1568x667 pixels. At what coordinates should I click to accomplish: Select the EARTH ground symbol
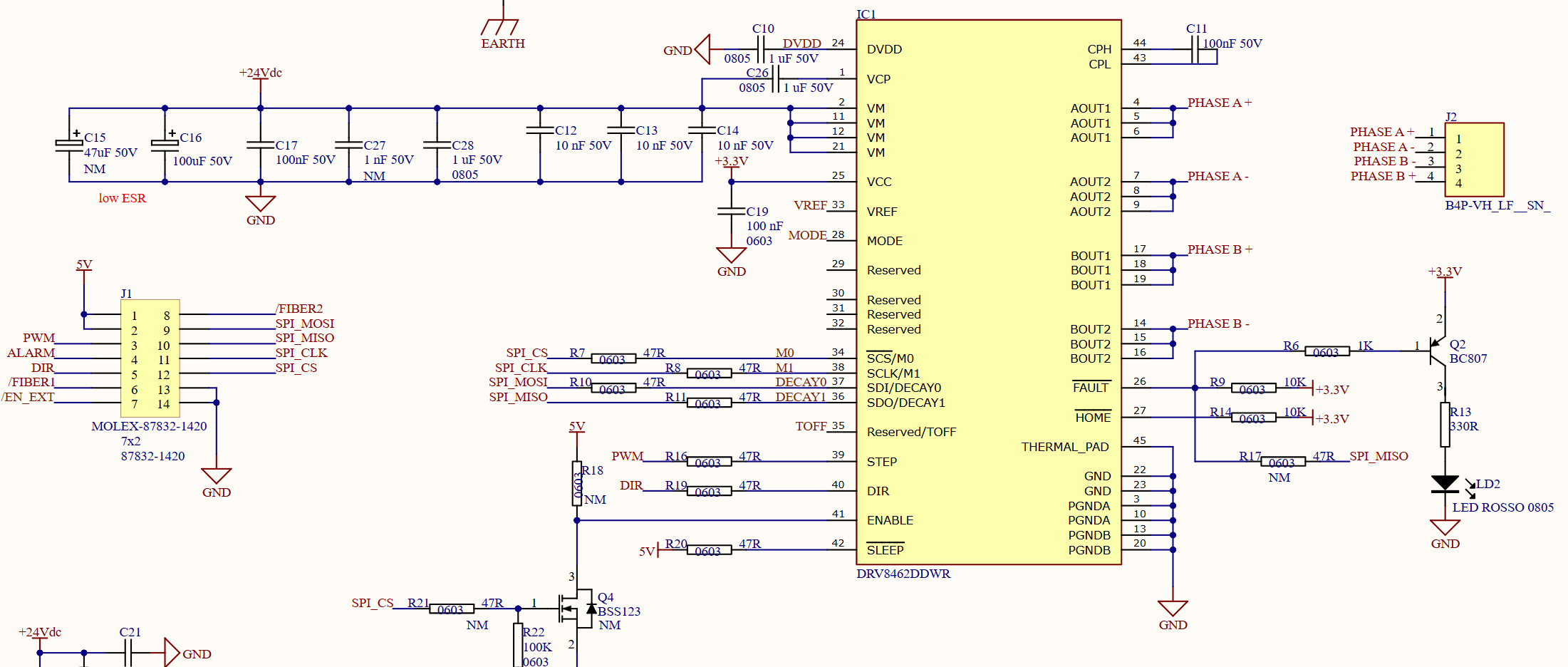pos(500,26)
